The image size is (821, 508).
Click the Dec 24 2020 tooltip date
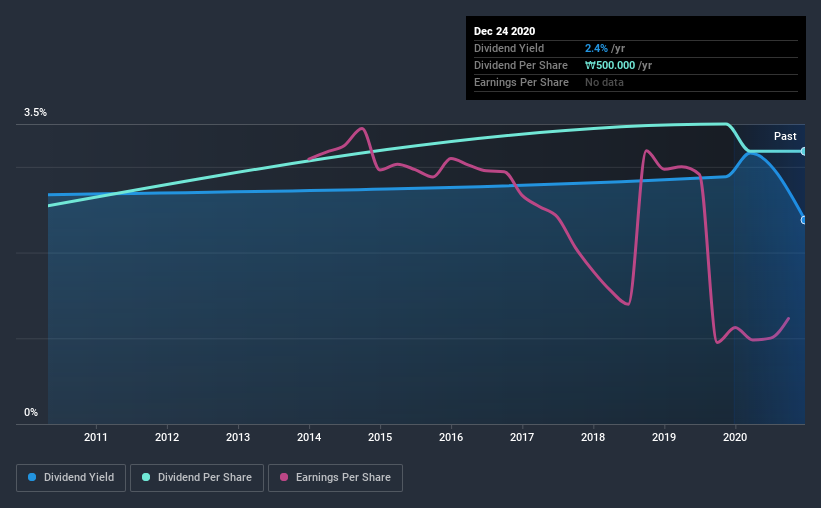(x=504, y=31)
